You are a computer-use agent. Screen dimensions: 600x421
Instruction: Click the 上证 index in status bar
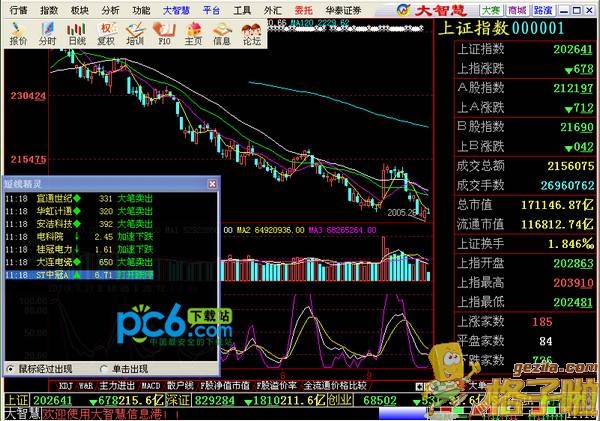pyautogui.click(x=16, y=400)
